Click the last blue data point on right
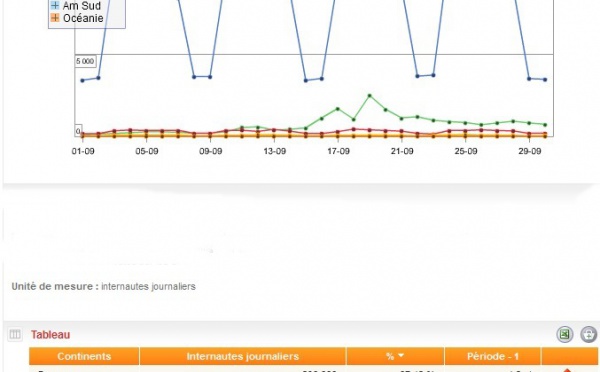 coord(545,80)
